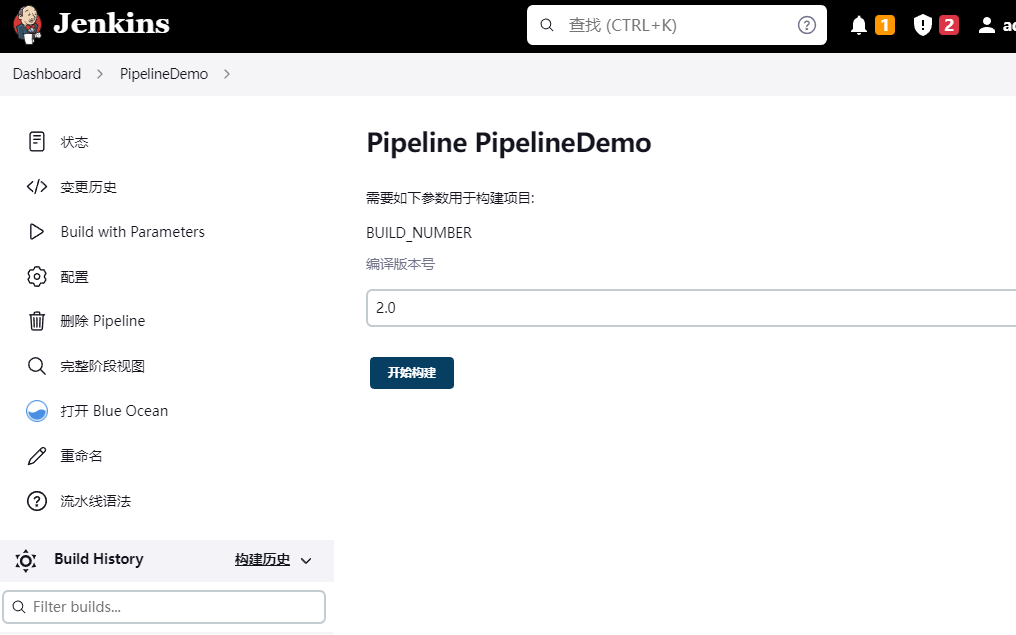Open Blue Ocean via its wave icon

coord(36,410)
